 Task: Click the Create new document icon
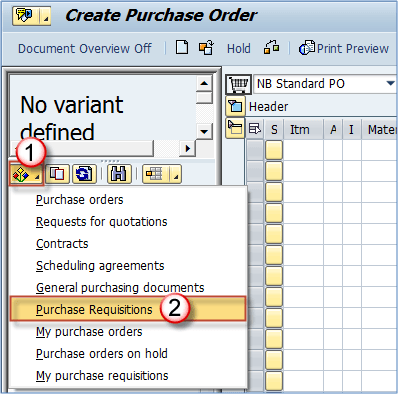tap(182, 47)
